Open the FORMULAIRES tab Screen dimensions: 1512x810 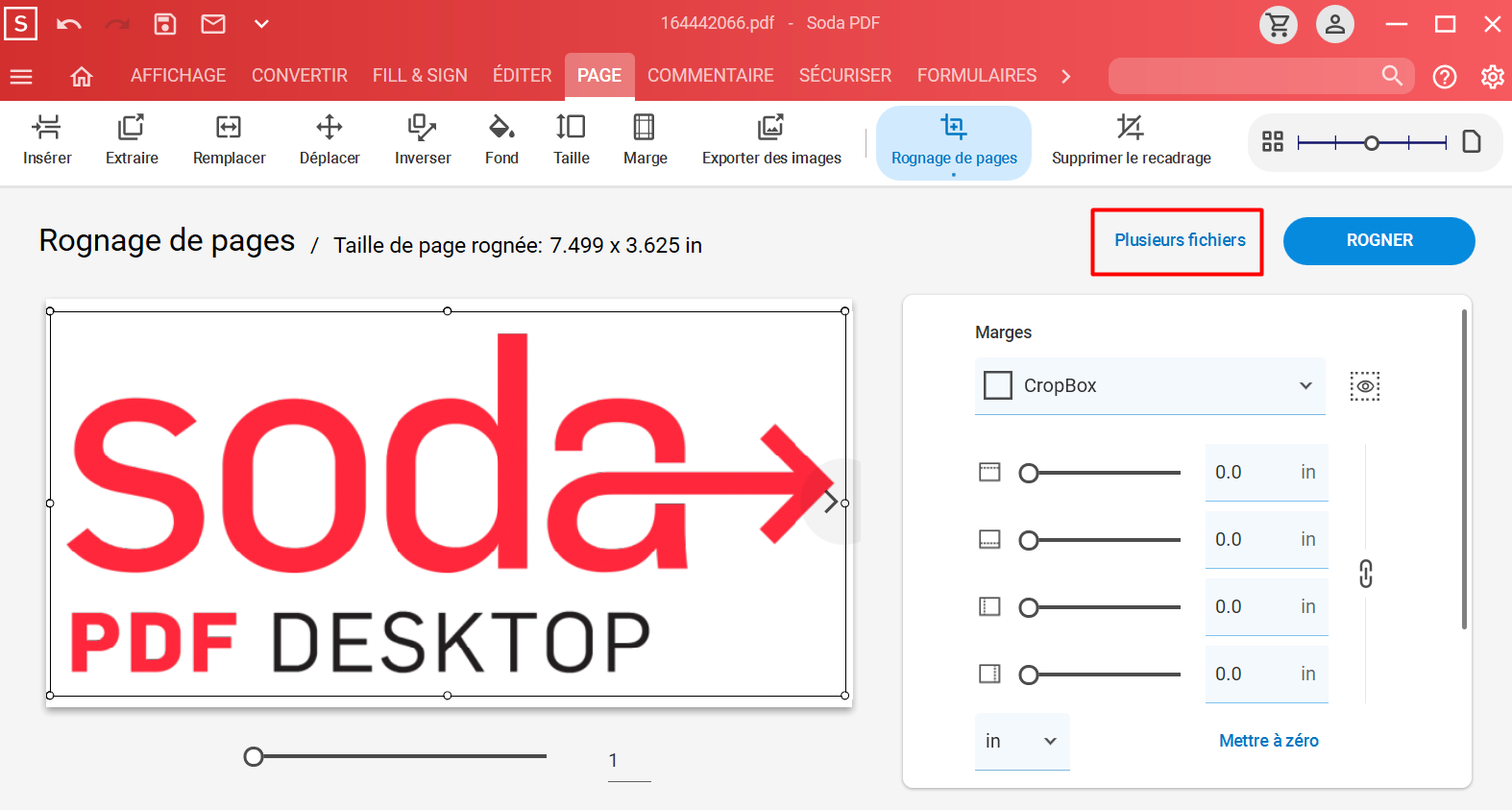(x=977, y=75)
